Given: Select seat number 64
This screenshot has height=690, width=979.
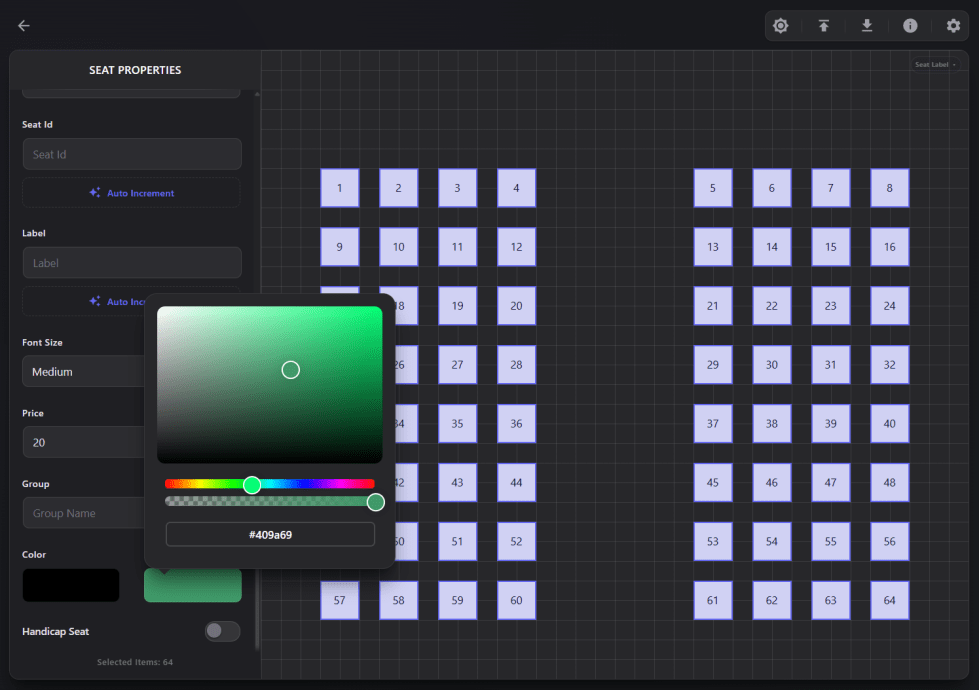Looking at the screenshot, I should point(889,600).
